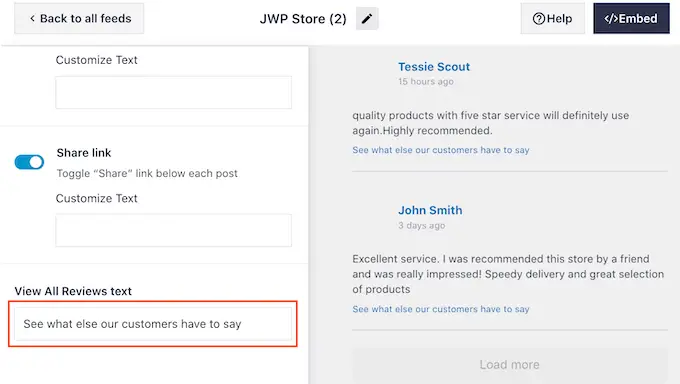Viewport: 680px width, 384px height.
Task: Click the Embed button
Action: pos(631,18)
